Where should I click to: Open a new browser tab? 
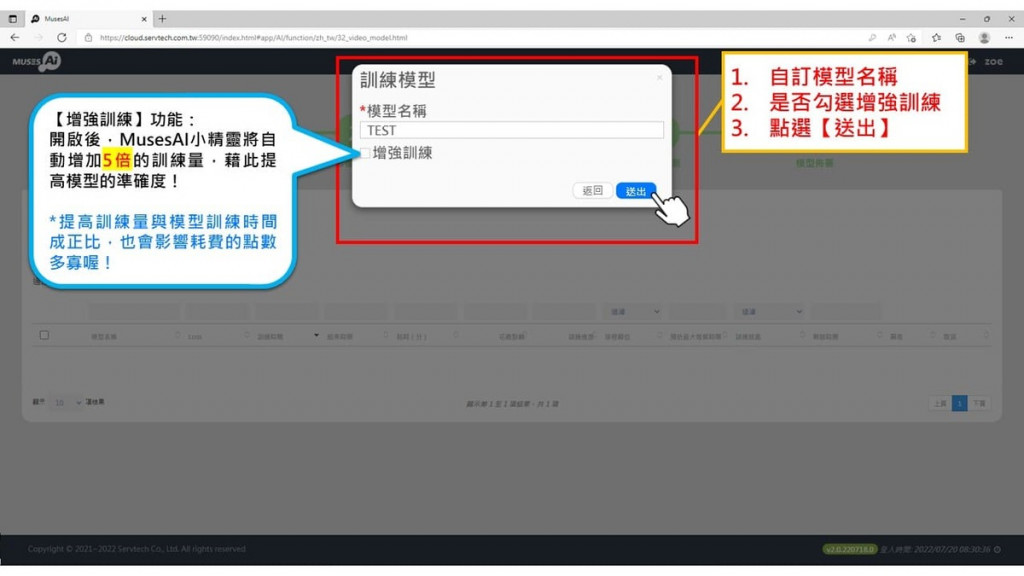[x=162, y=19]
